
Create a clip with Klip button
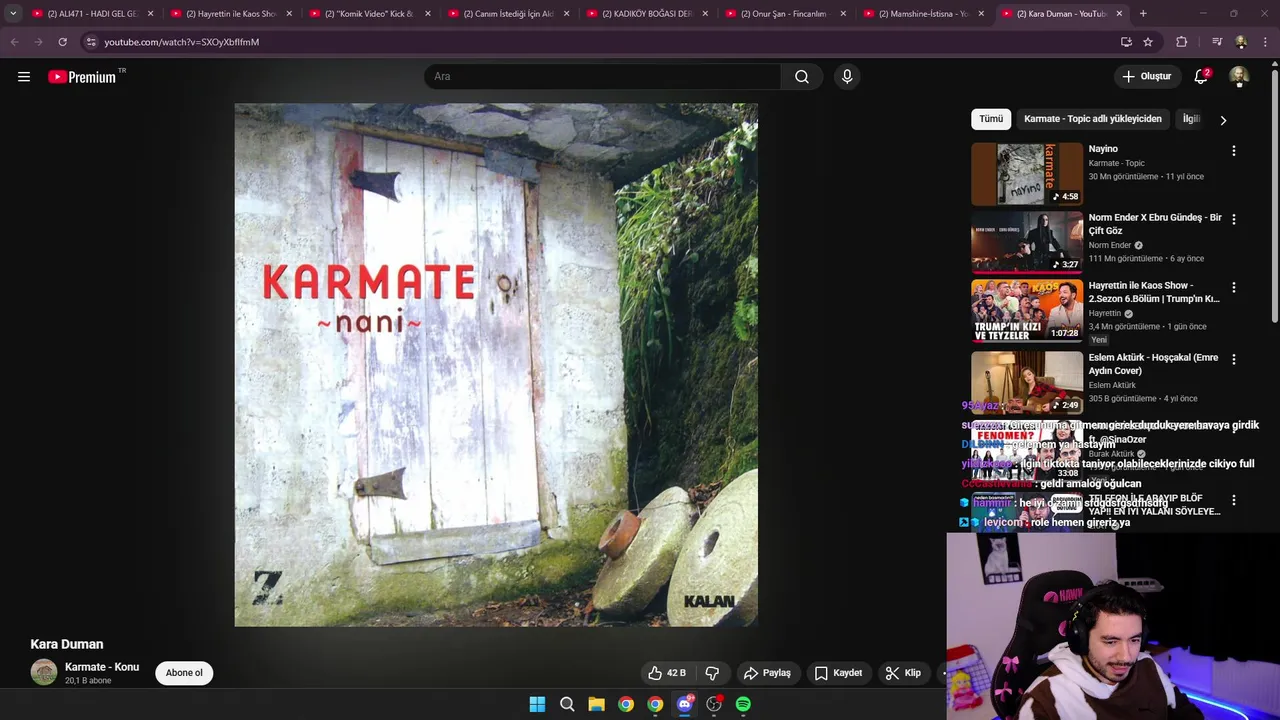pos(903,673)
